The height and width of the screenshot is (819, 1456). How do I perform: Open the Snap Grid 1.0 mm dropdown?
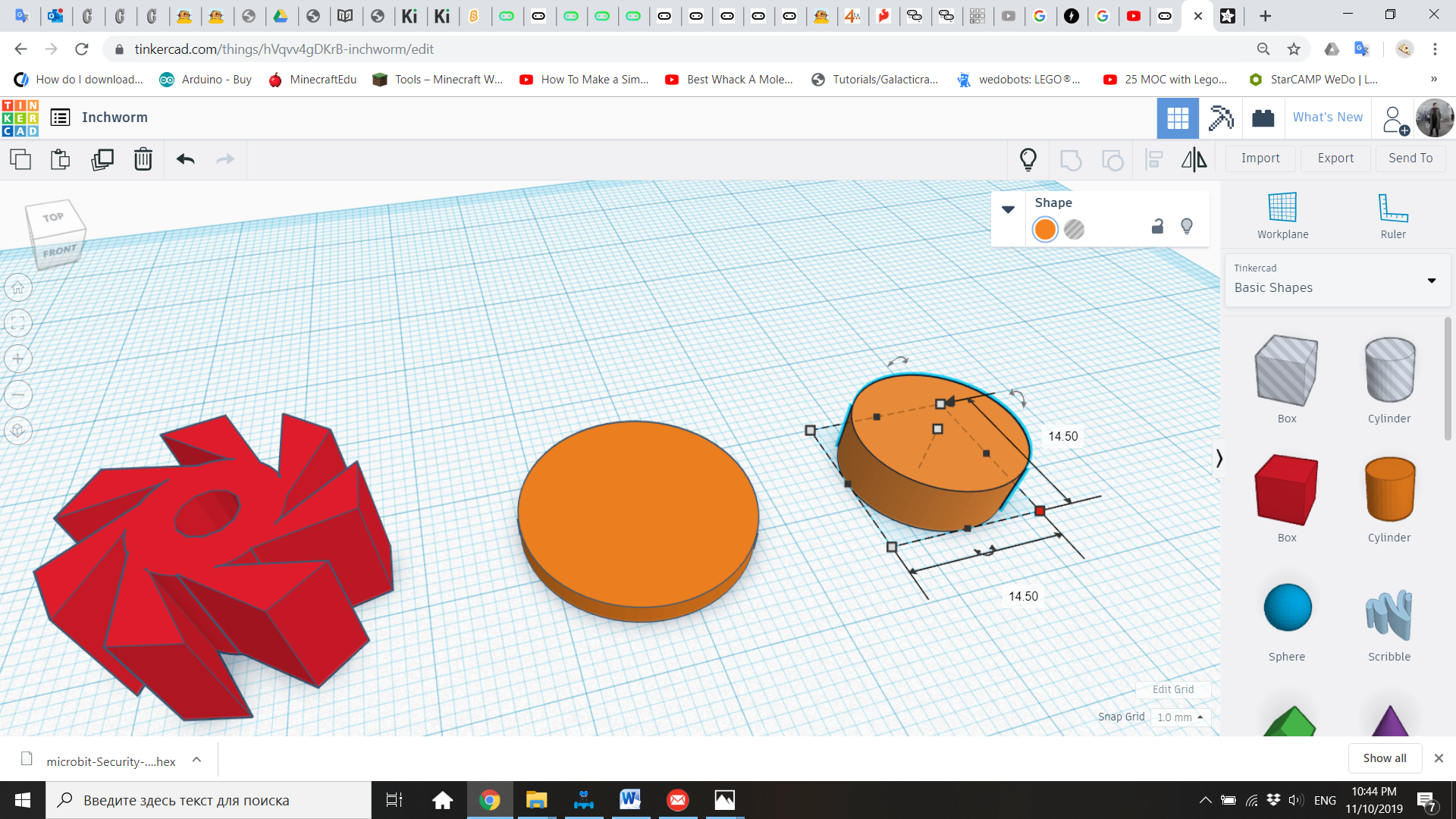click(1180, 717)
